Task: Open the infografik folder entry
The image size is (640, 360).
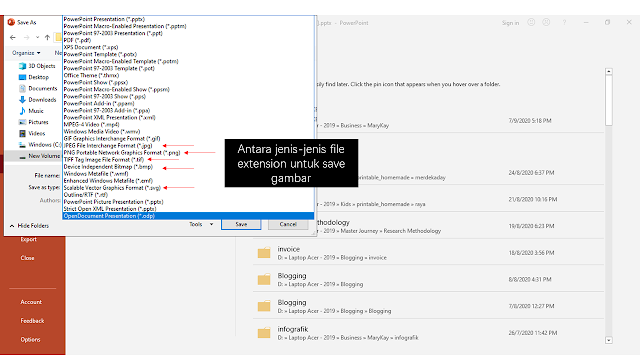Action: [x=429, y=333]
